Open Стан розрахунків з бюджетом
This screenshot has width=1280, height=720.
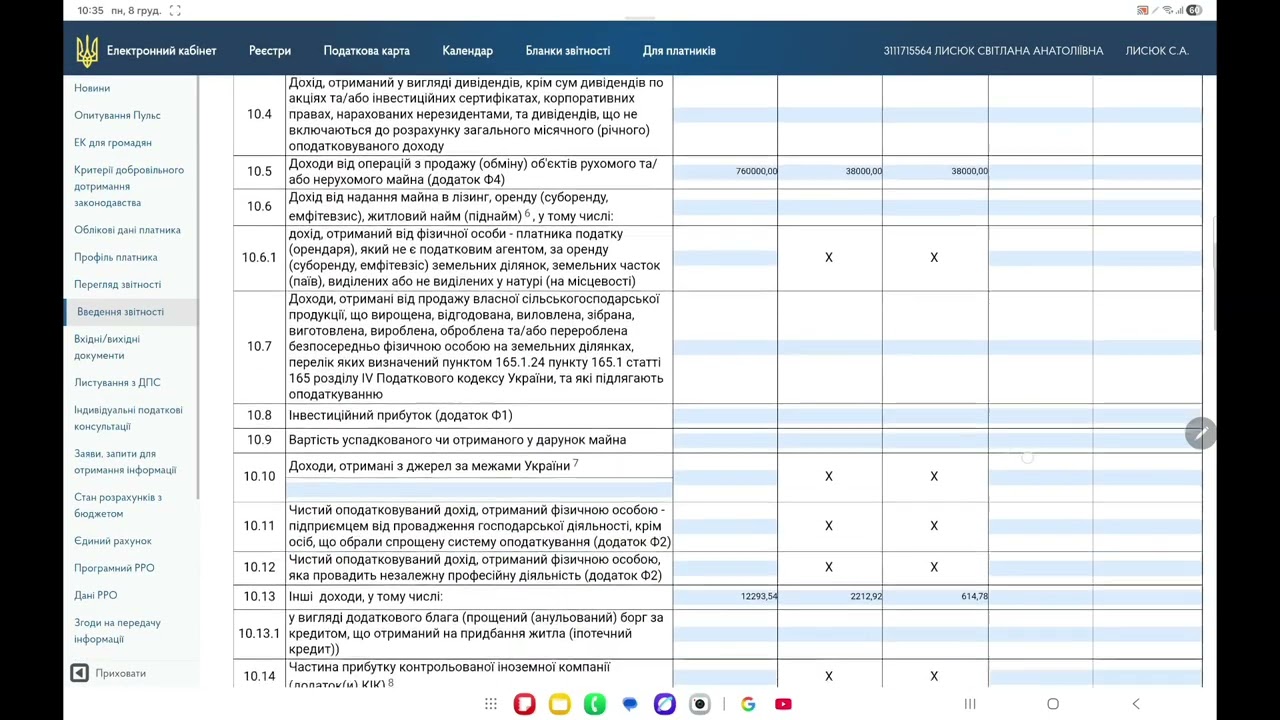(118, 505)
